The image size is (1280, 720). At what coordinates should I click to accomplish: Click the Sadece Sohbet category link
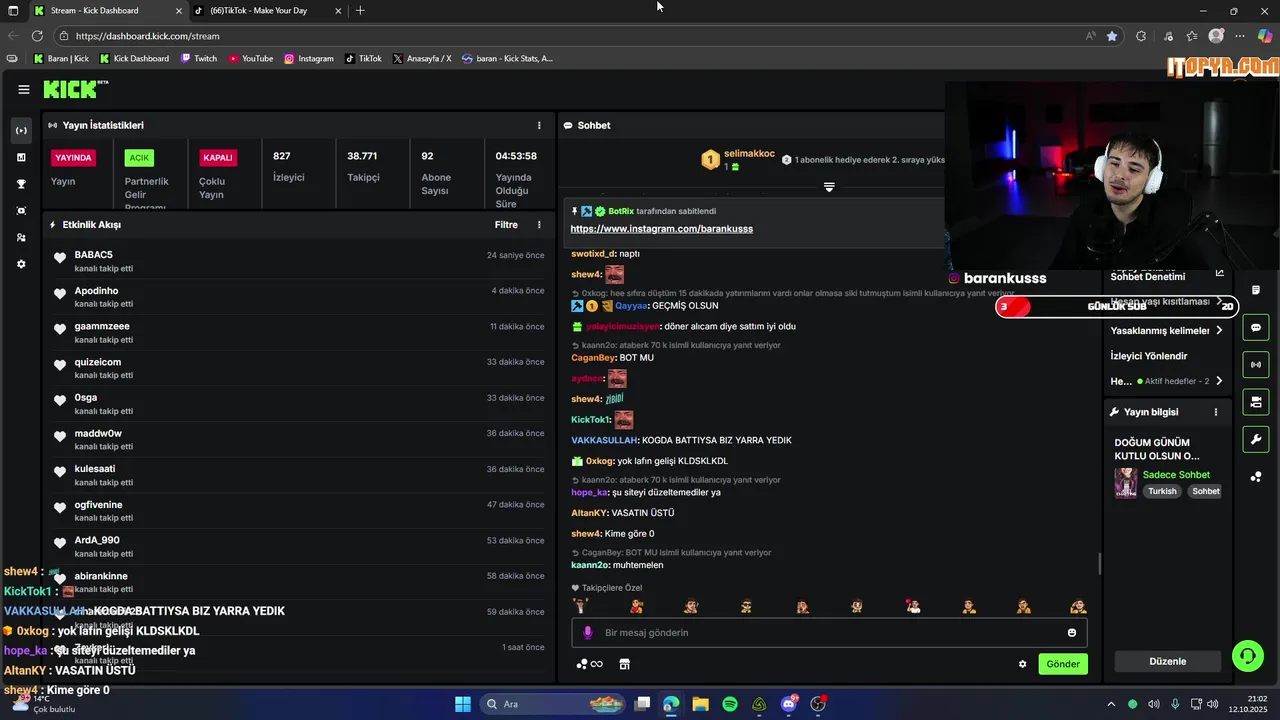coord(1176,475)
